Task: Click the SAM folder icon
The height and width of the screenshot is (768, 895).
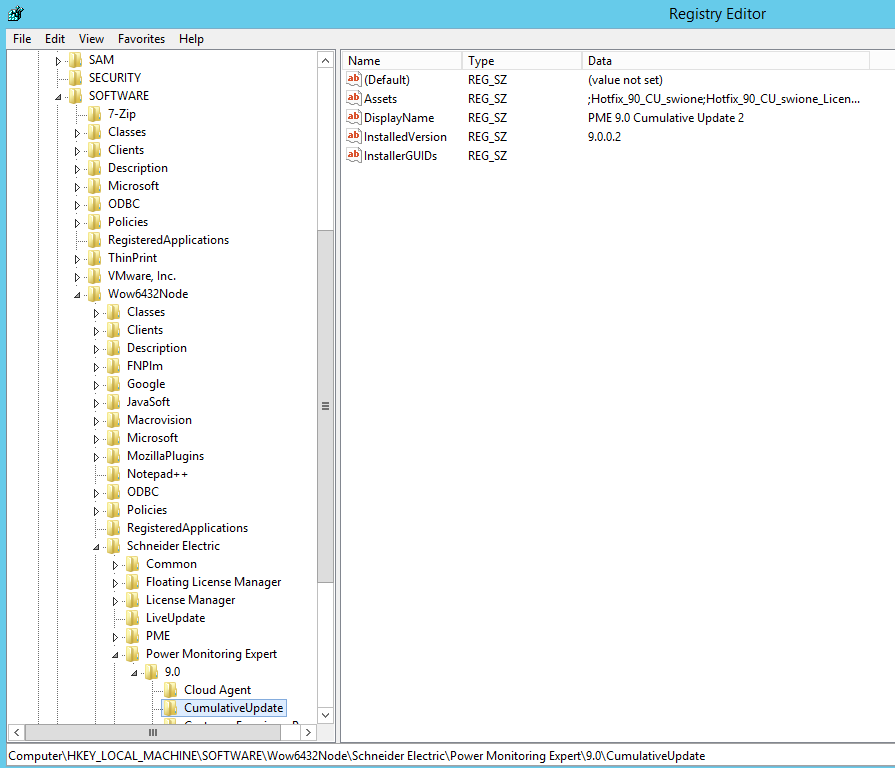Action: tap(75, 60)
